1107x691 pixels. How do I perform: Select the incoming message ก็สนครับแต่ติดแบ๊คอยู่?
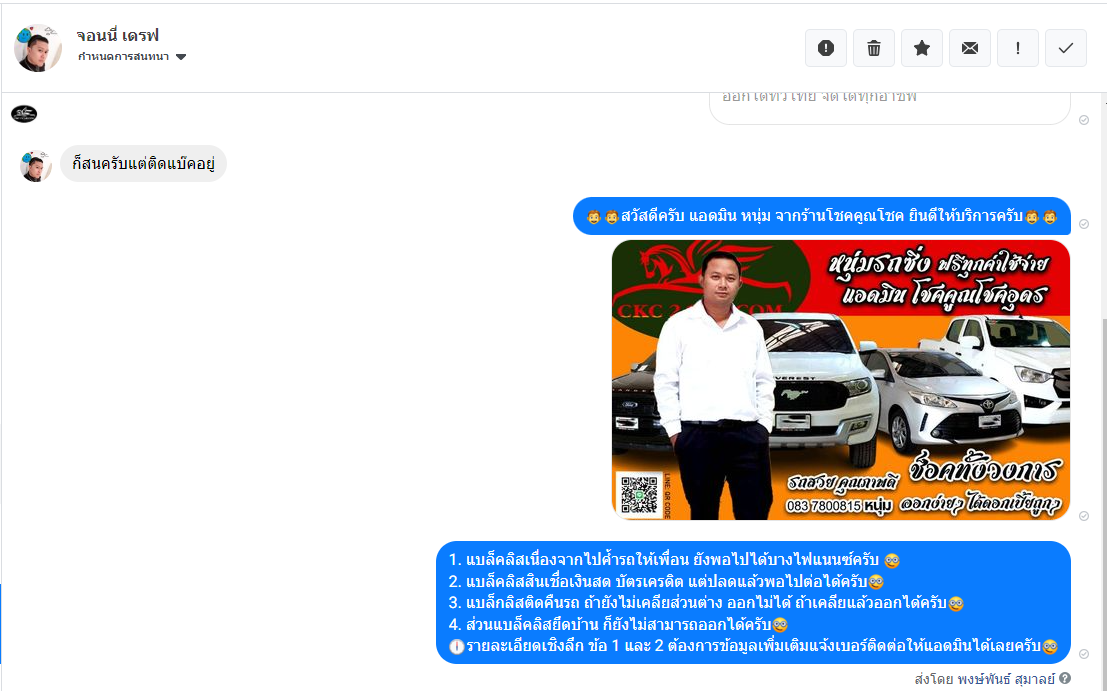(143, 164)
